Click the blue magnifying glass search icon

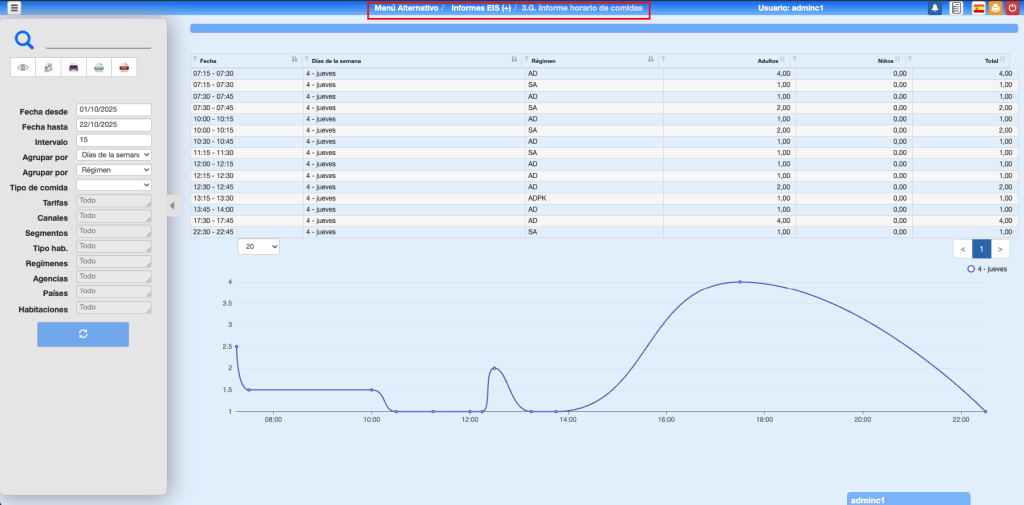point(24,40)
